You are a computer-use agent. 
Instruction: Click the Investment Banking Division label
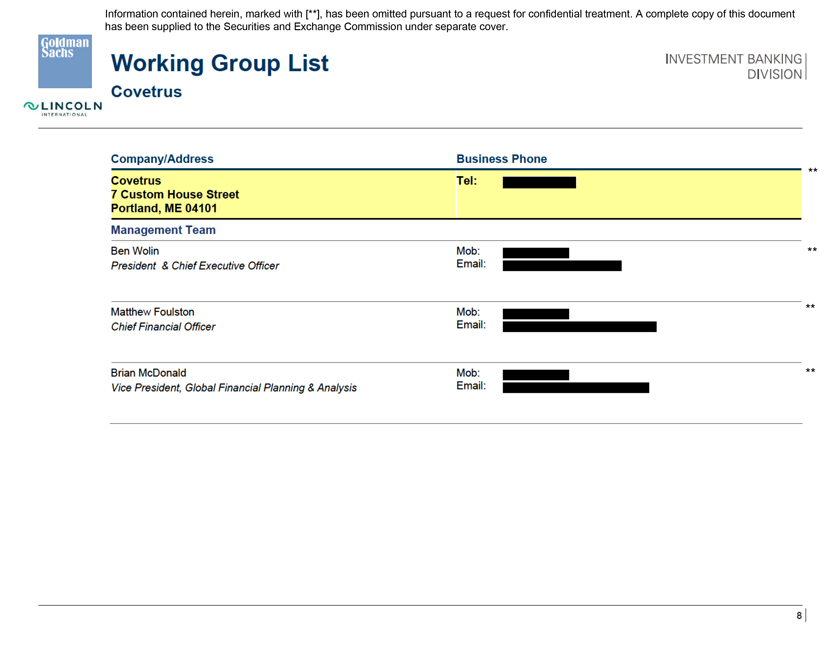point(734,66)
